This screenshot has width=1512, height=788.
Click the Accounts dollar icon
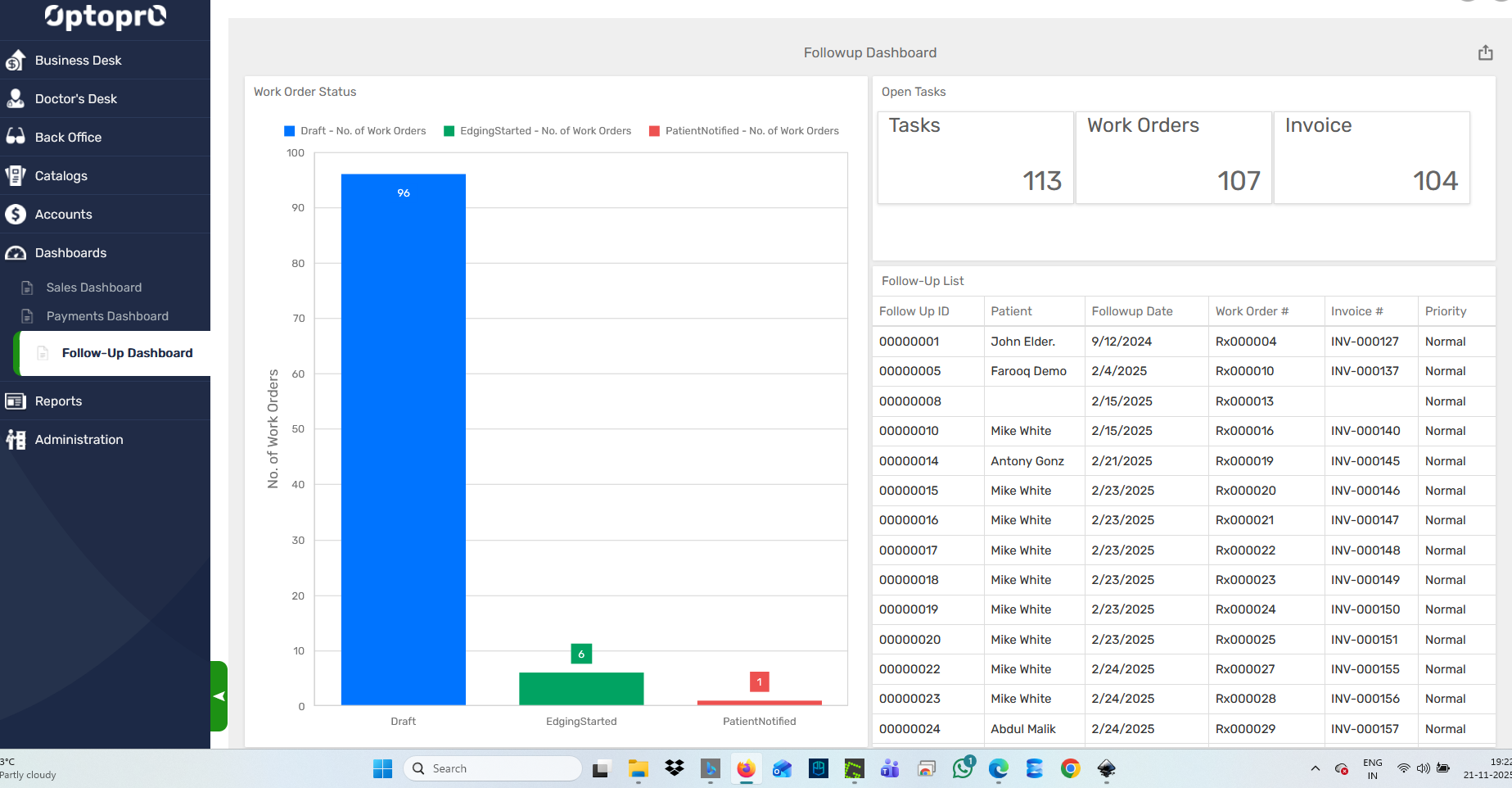(x=16, y=214)
